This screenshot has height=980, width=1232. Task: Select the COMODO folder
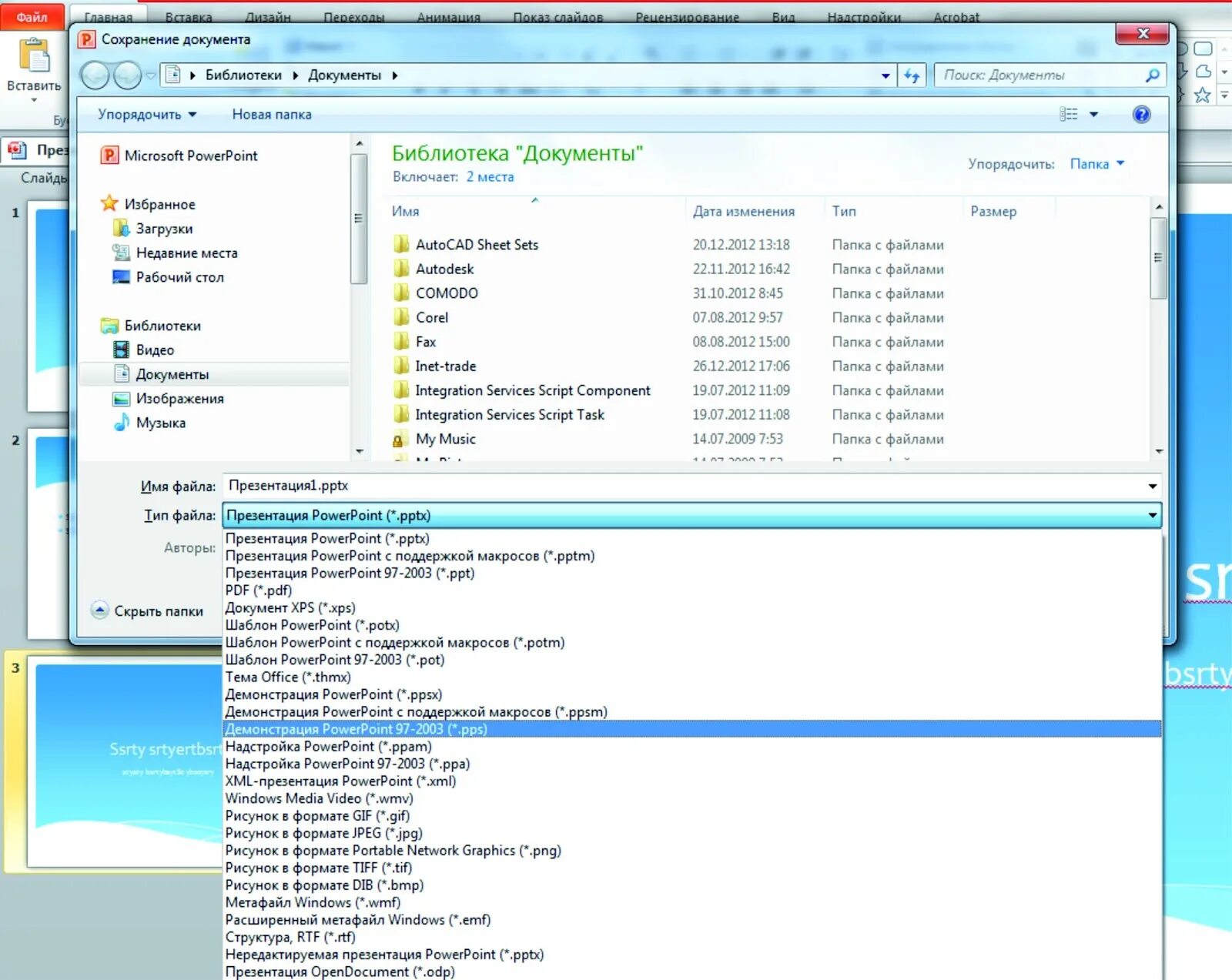435,293
